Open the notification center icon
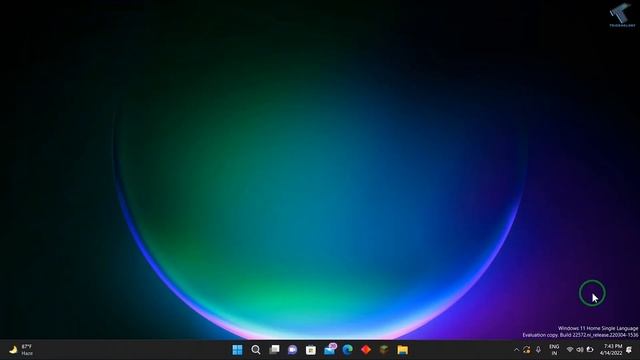 tap(629, 350)
